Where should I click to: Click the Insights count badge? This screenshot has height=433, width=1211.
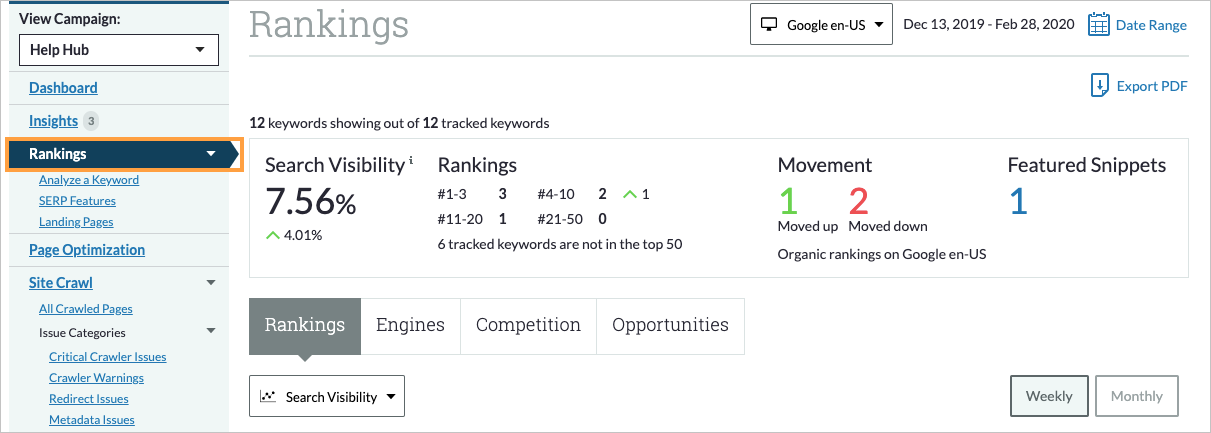click(x=91, y=121)
